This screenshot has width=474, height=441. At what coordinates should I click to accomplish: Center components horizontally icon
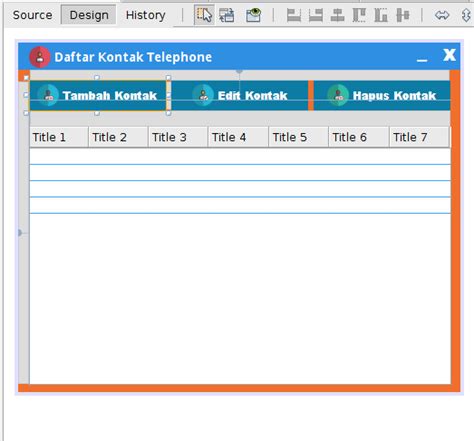[337, 15]
